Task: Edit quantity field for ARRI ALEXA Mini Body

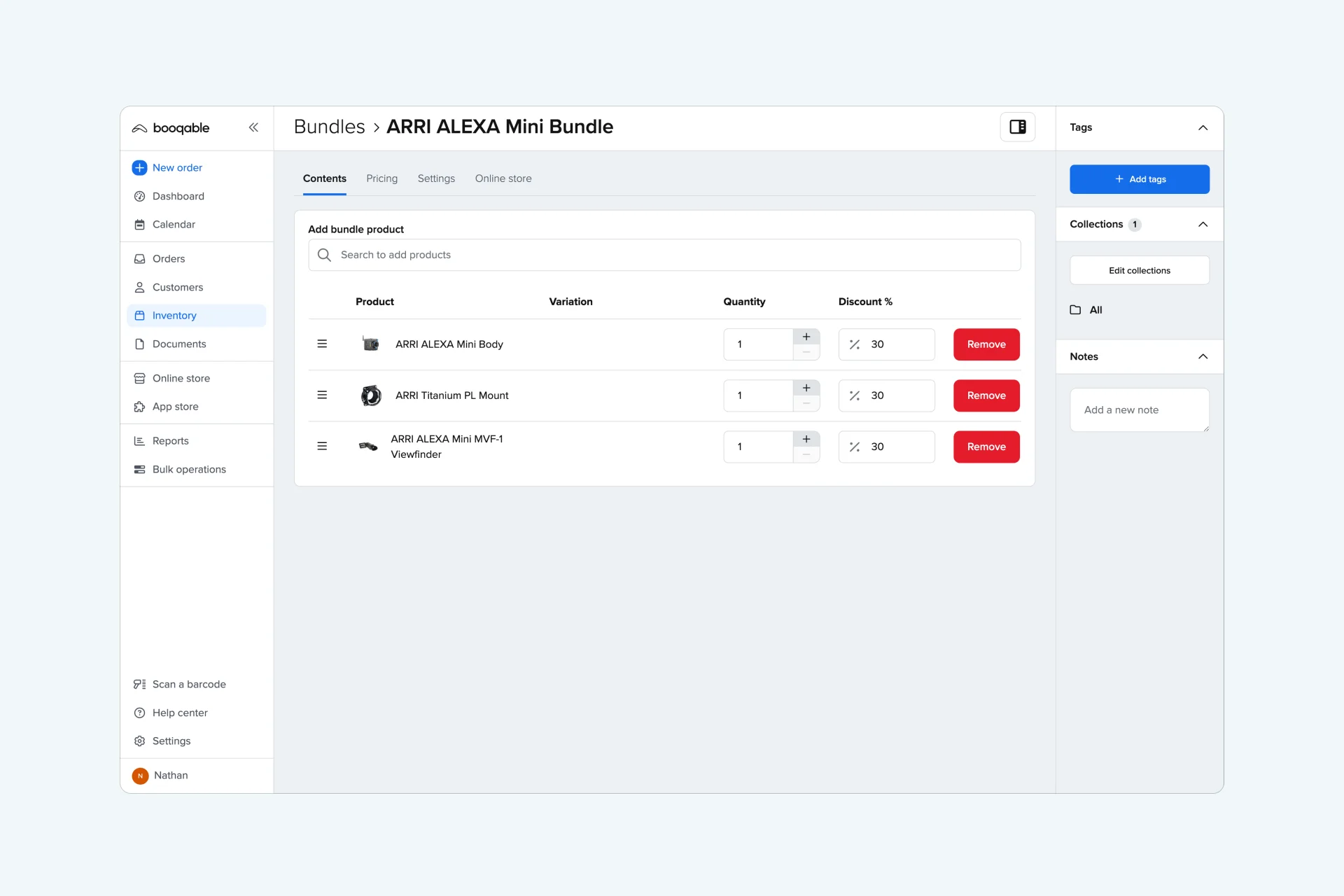Action: click(x=758, y=344)
